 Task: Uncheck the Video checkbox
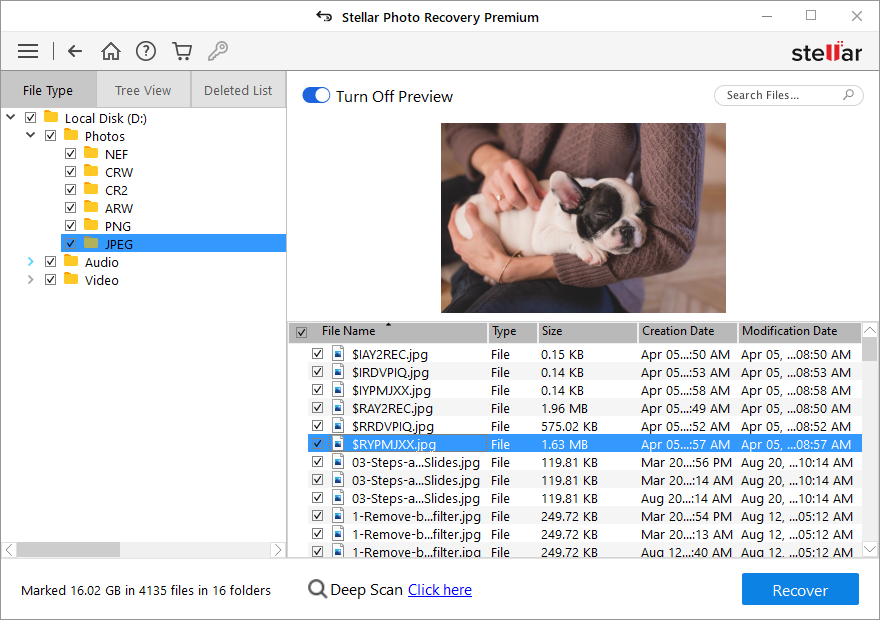[51, 279]
